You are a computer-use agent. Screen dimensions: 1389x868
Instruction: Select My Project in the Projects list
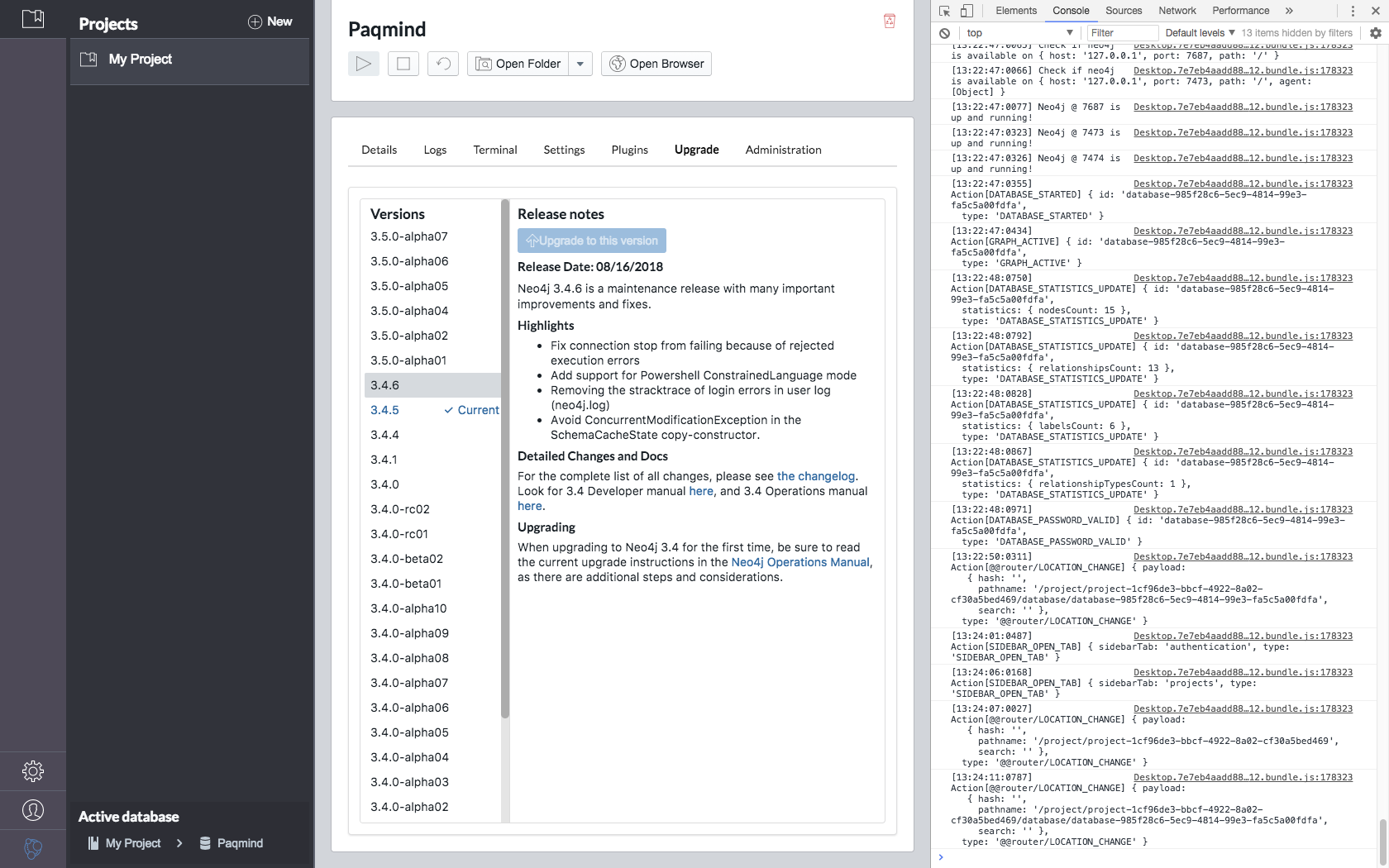189,60
